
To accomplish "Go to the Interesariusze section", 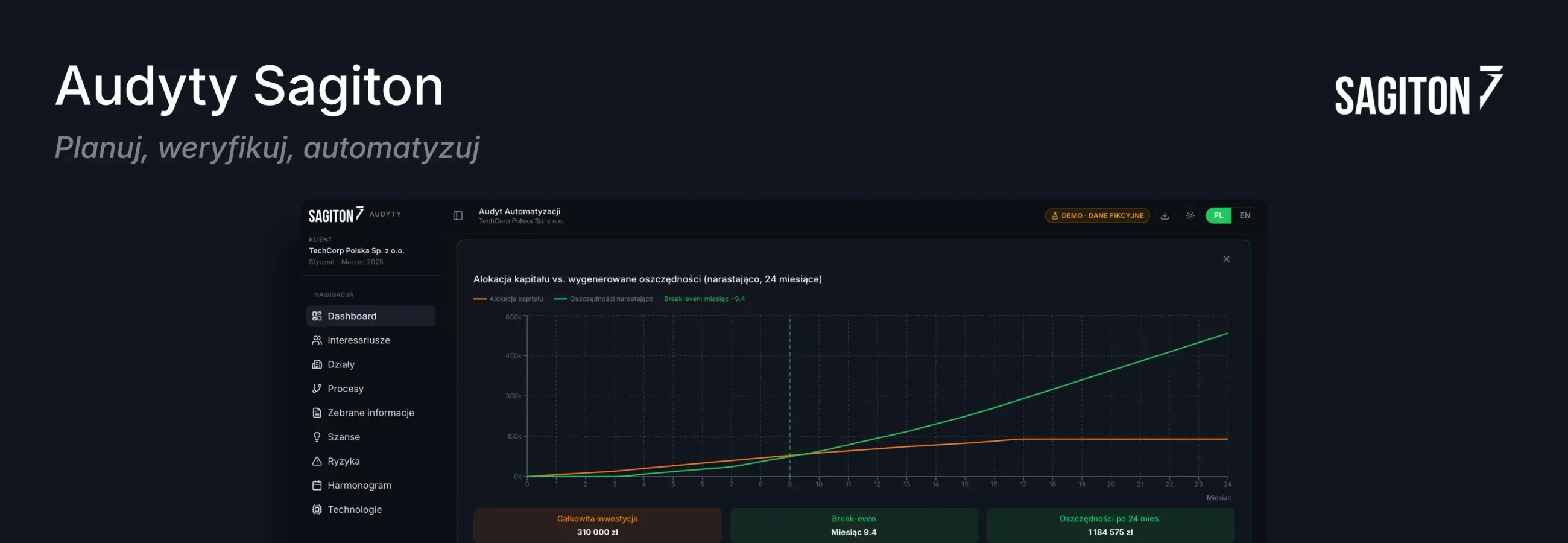I will [370, 340].
